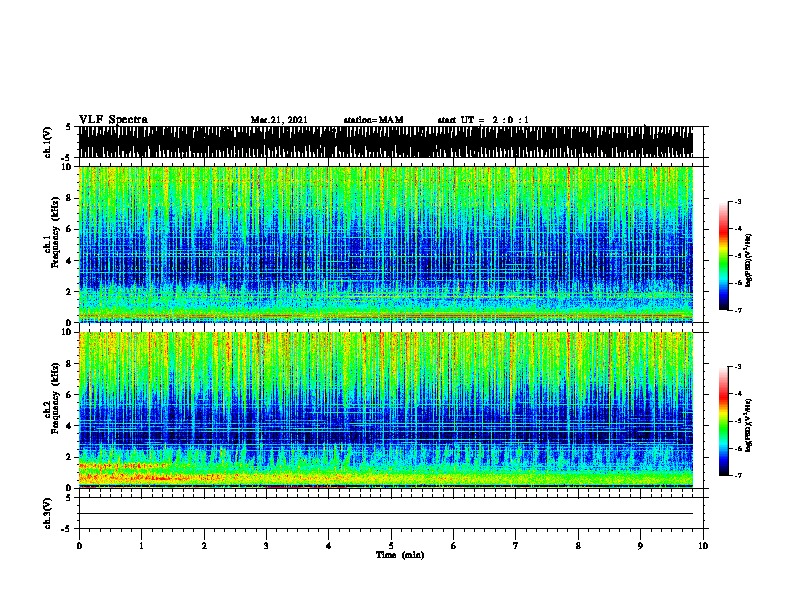
Task: Click inside the ch.1 spectrogram panel
Action: coord(386,244)
